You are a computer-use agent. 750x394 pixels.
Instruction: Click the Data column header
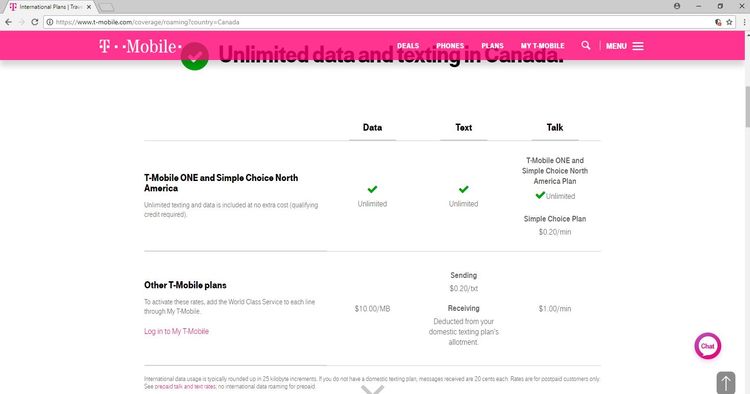tap(372, 127)
